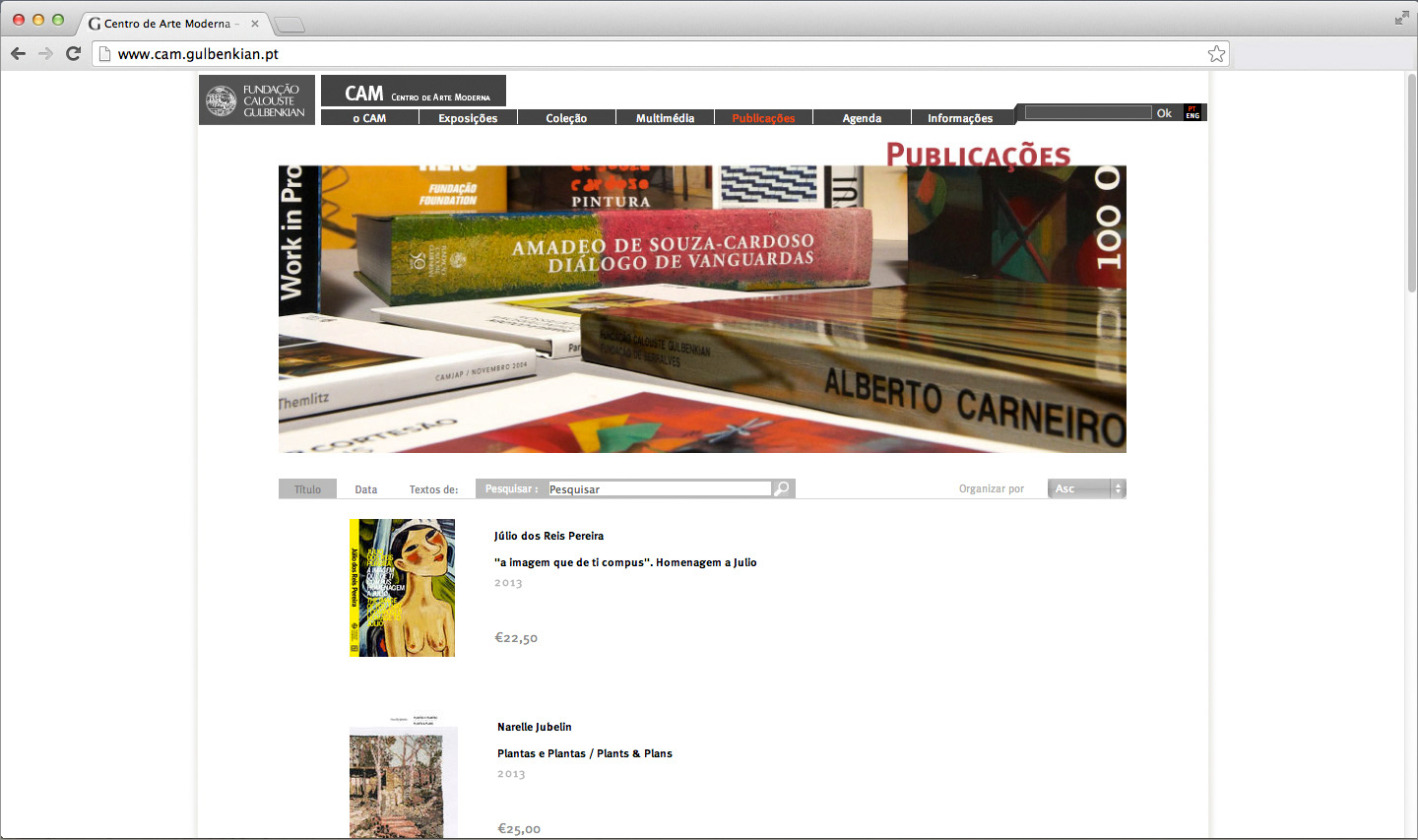
Task: Enter fullscreen with top-right arrows icon
Action: tap(1401, 18)
